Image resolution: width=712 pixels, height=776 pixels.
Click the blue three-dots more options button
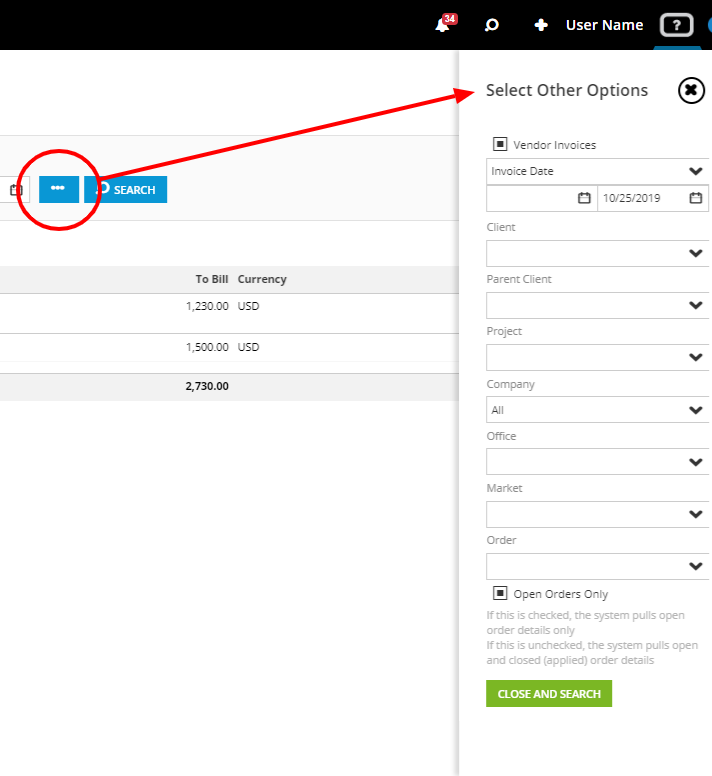[59, 189]
